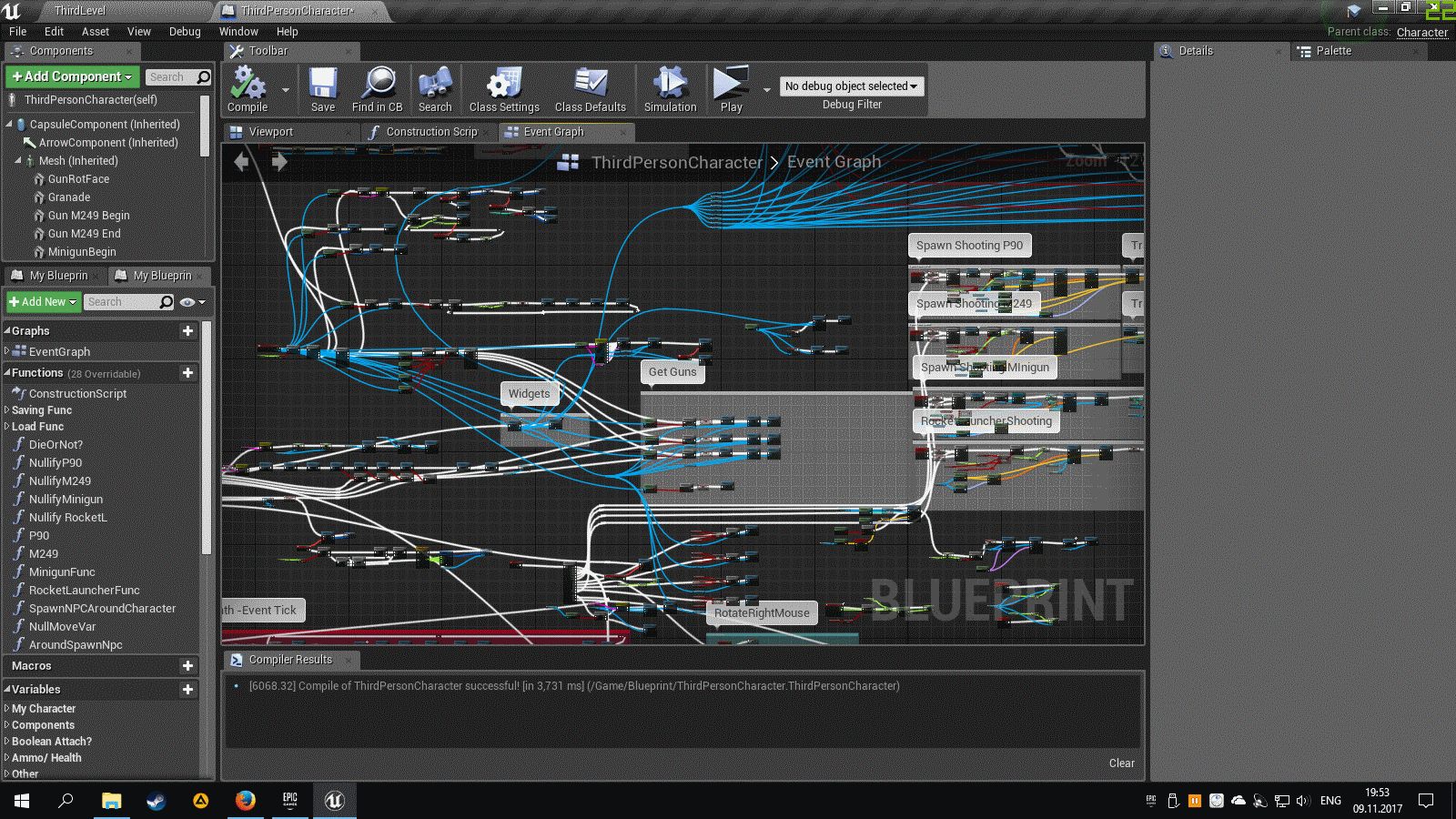Screen dimensions: 1456x819
Task: Open the debug object selection dropdown
Action: pyautogui.click(x=851, y=86)
